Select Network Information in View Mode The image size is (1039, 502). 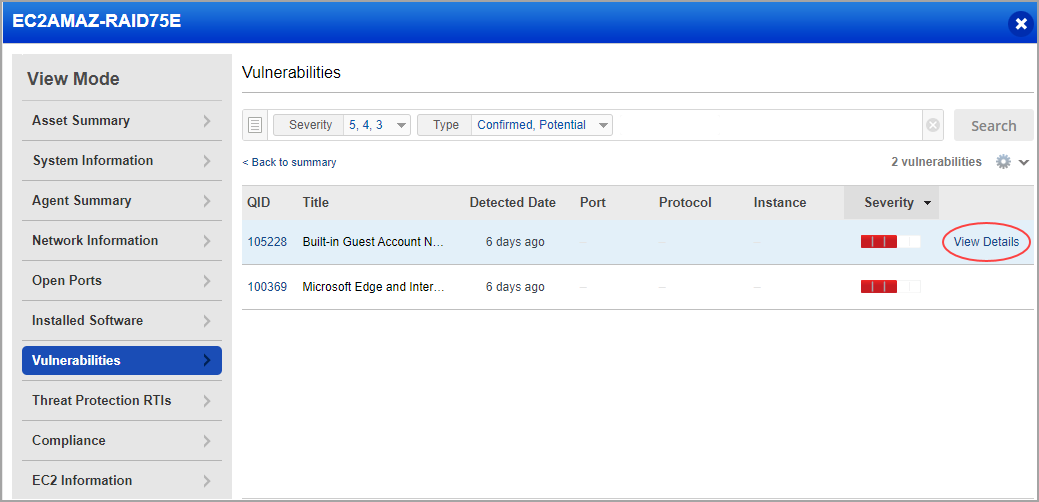coord(122,240)
